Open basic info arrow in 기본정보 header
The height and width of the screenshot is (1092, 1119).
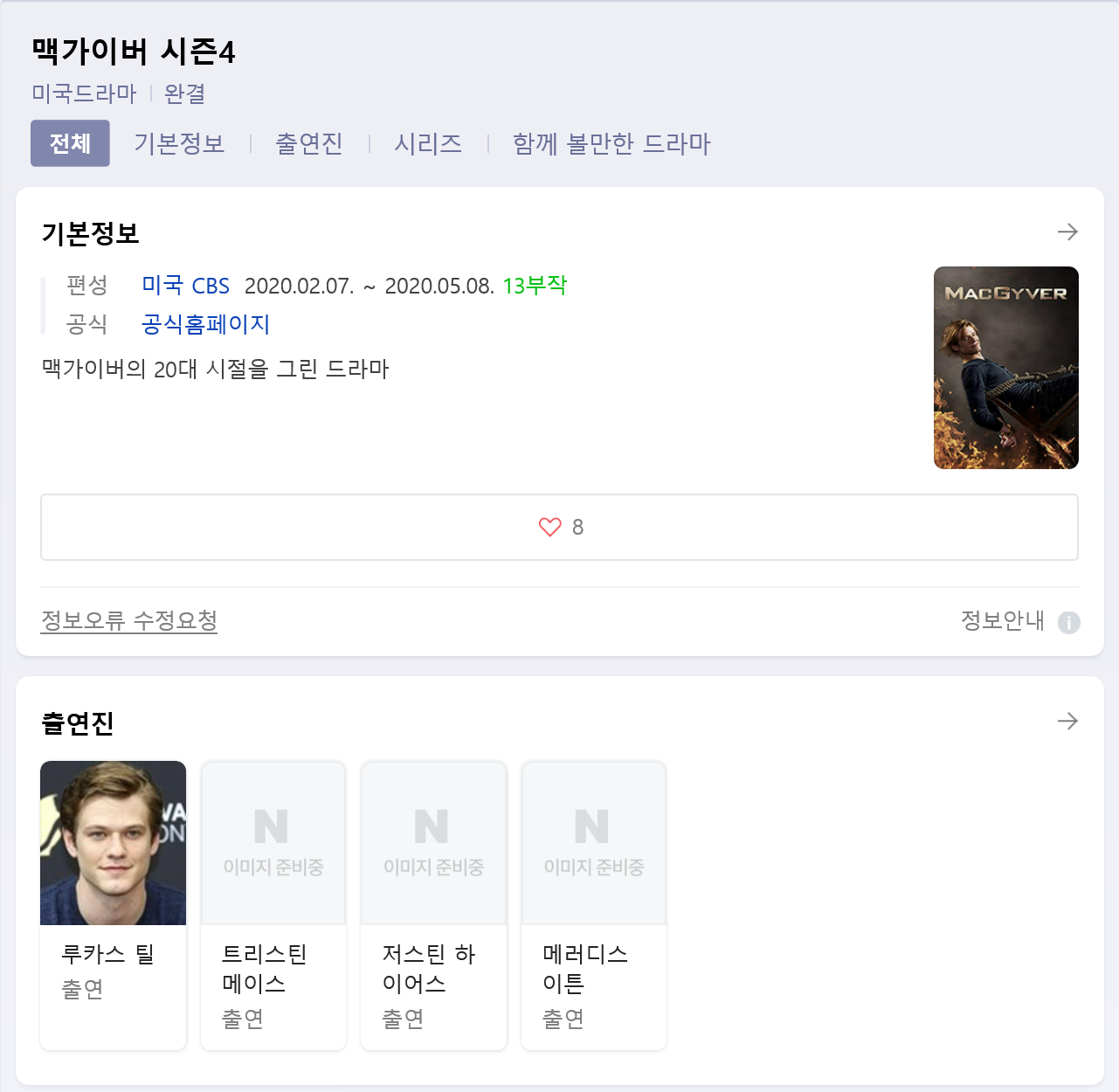pos(1067,232)
